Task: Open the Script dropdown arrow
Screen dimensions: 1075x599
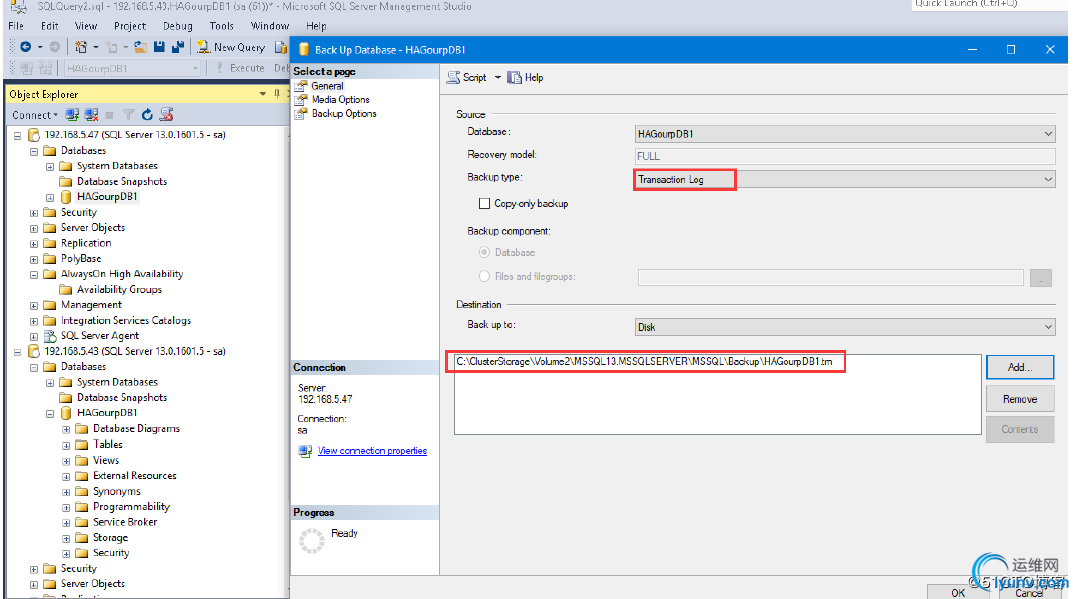Action: click(498, 77)
